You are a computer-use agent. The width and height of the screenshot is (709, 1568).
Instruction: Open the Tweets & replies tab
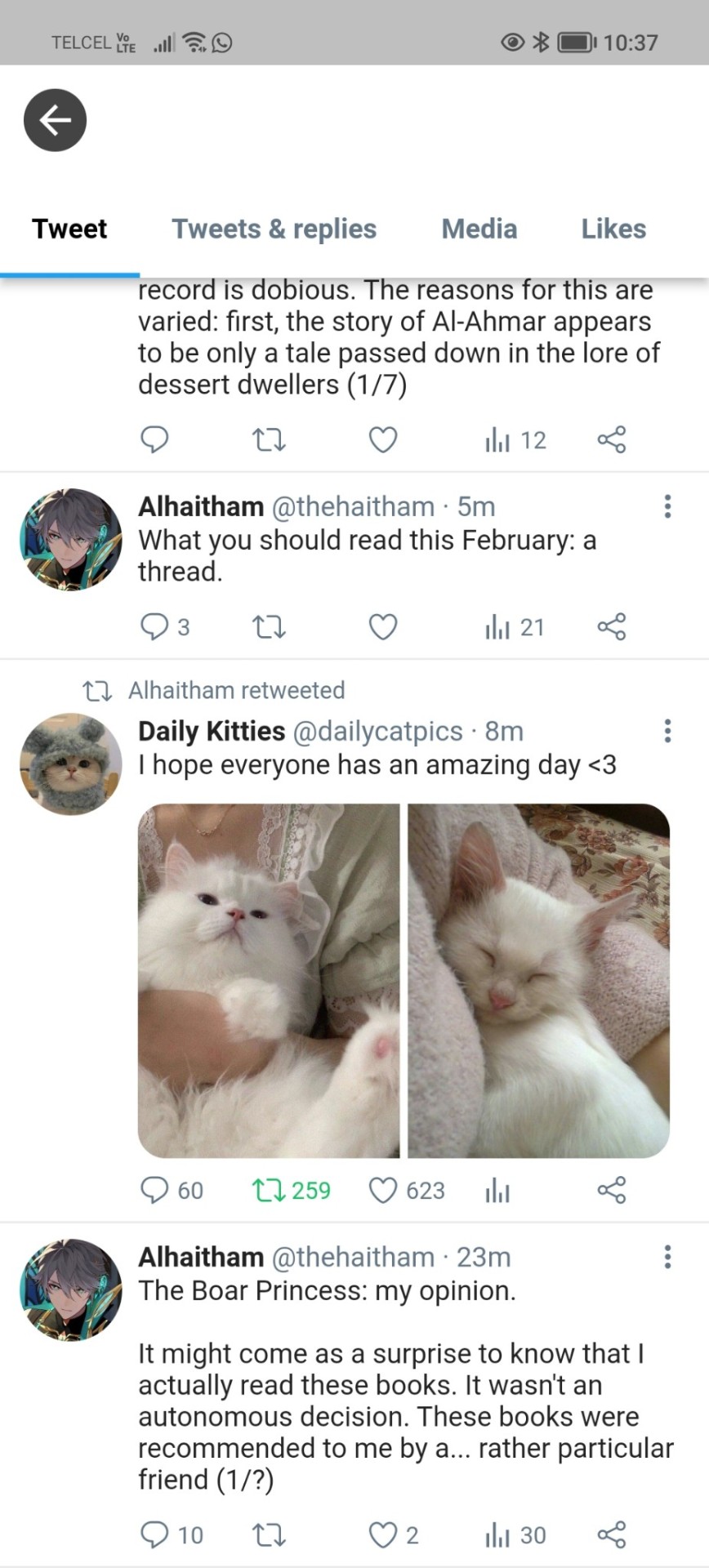[x=274, y=229]
